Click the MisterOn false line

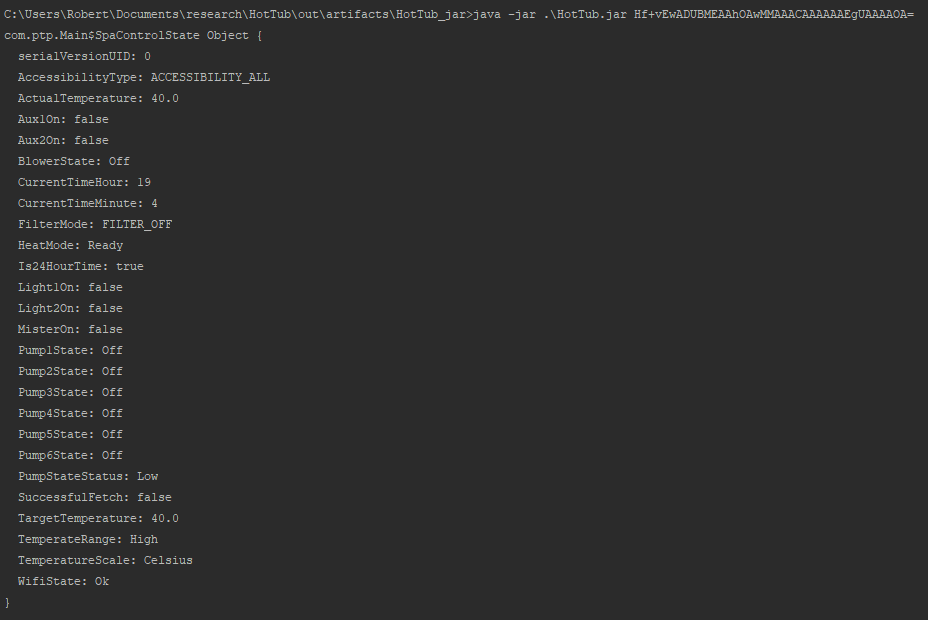(x=70, y=330)
